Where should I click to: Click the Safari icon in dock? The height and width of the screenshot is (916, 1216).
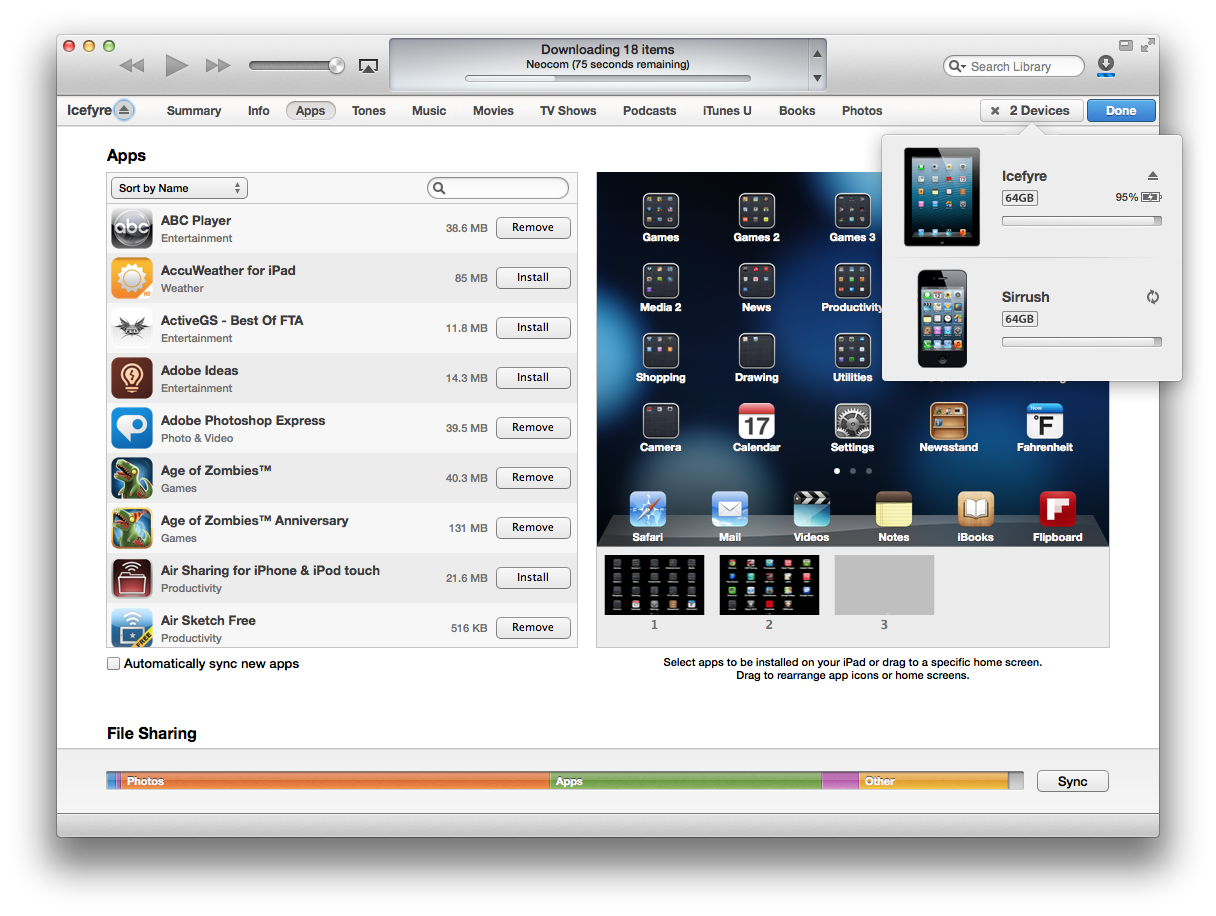tap(648, 510)
